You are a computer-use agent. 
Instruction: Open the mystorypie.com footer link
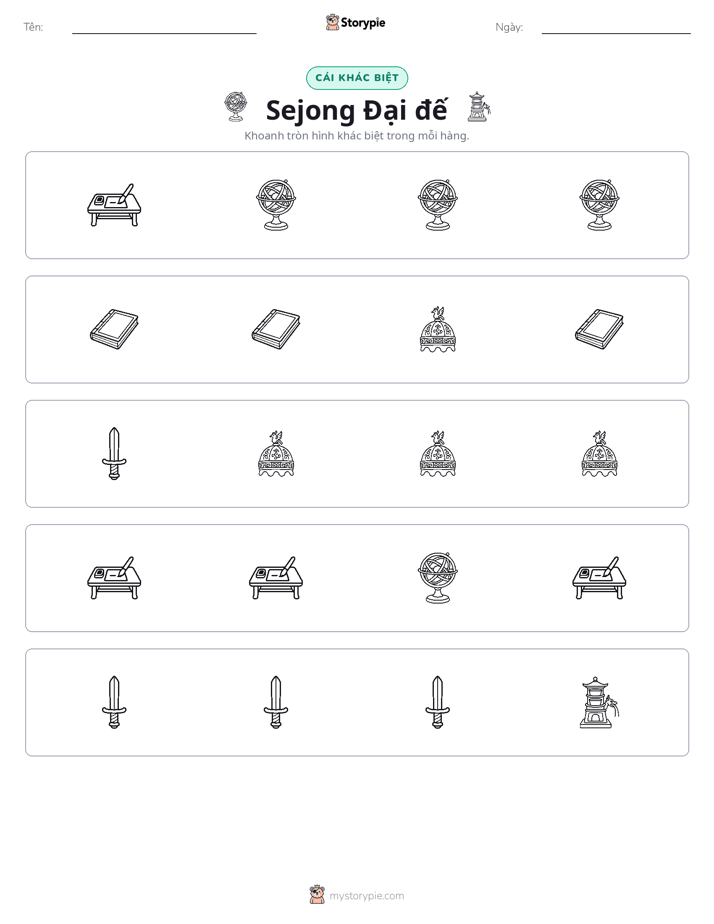366,896
